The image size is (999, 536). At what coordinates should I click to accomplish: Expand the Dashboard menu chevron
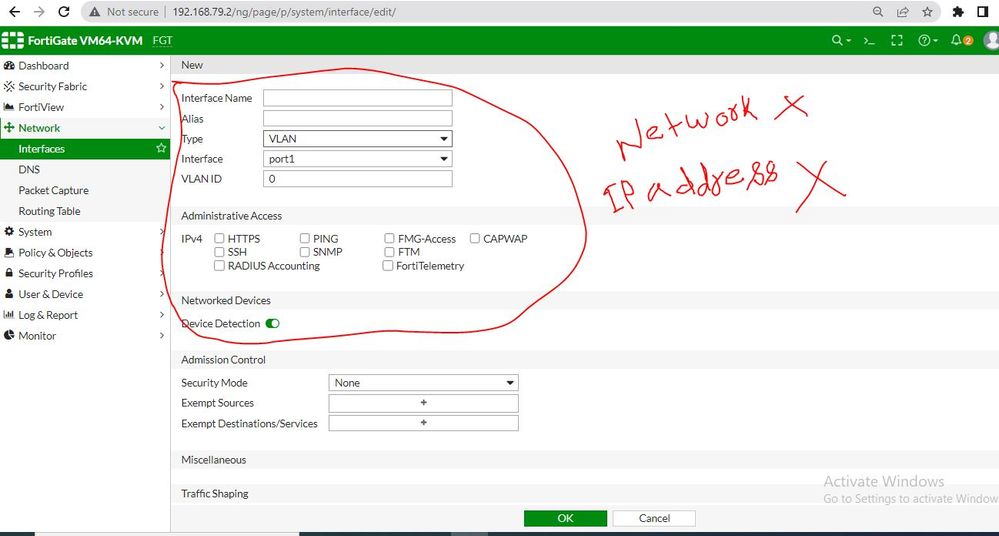(161, 66)
